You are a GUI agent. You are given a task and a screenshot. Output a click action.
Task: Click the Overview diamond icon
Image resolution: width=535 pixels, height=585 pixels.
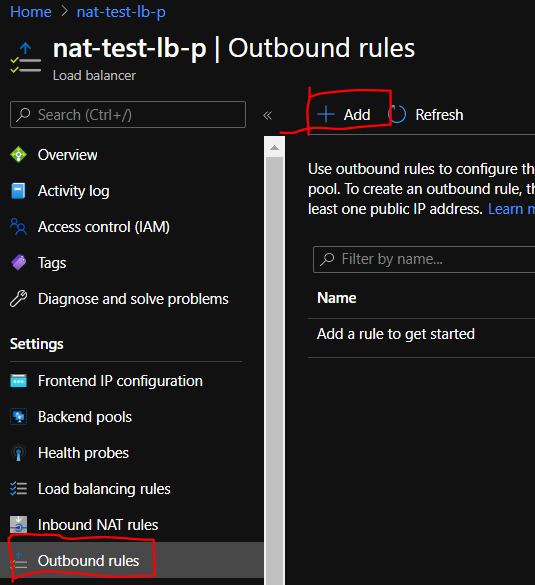click(x=18, y=155)
